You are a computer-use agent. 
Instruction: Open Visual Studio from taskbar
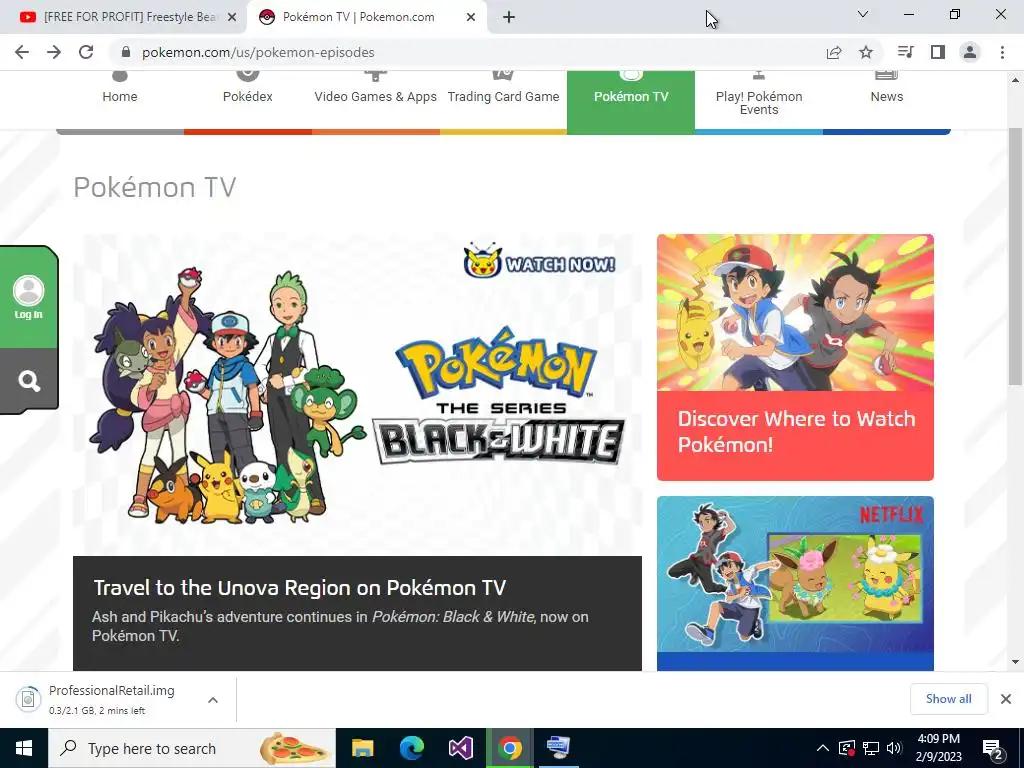click(460, 748)
